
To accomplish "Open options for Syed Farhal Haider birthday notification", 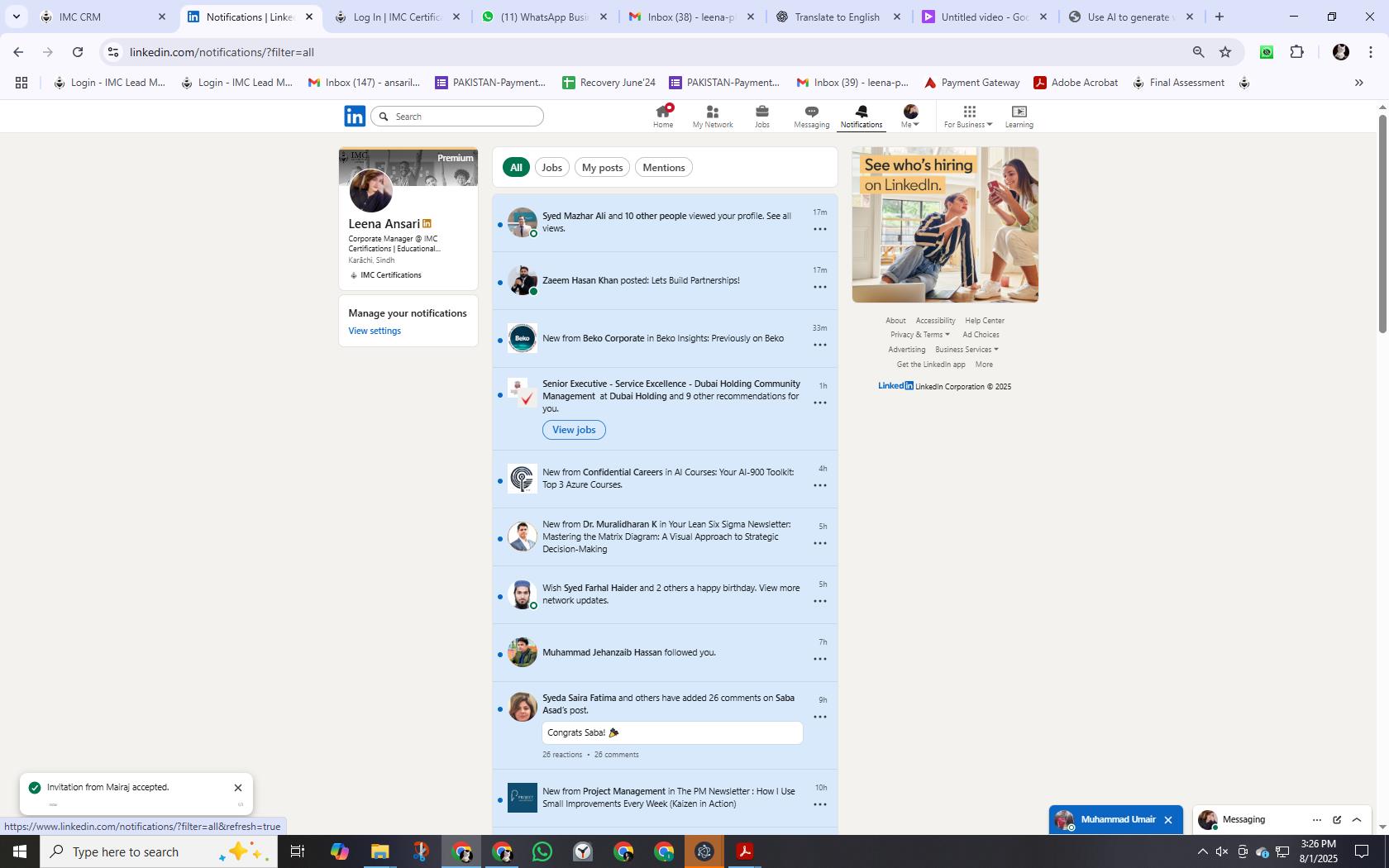I will click(x=820, y=601).
